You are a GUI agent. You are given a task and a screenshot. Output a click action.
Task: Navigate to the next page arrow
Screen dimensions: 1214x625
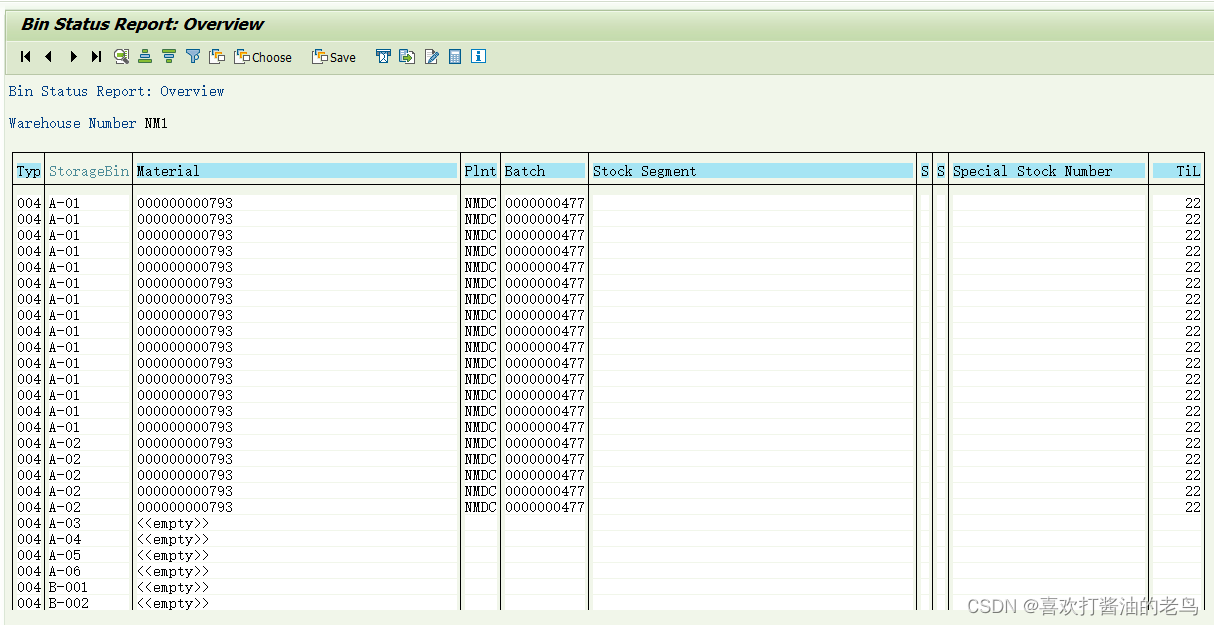[73, 57]
